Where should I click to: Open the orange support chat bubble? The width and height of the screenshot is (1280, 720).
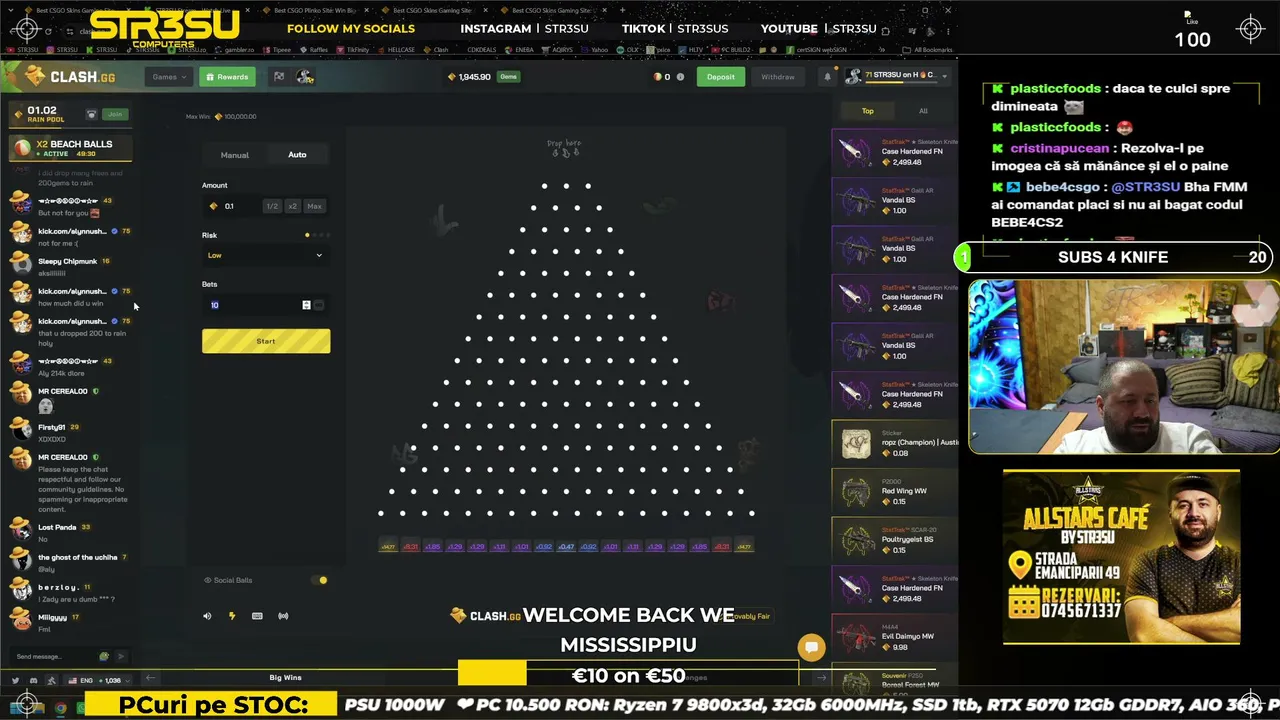(811, 647)
